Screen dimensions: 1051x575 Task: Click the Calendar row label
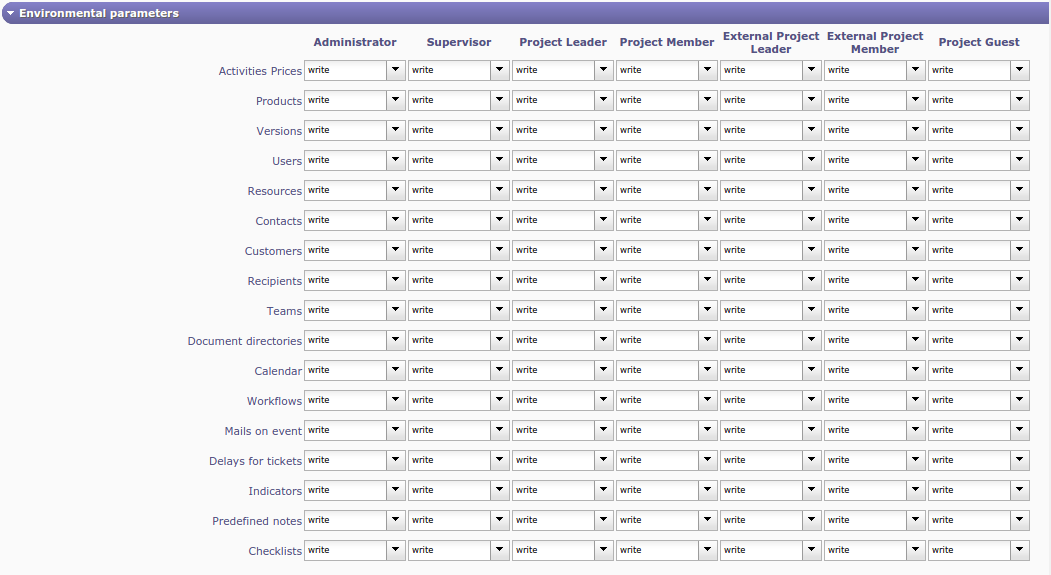(x=278, y=371)
